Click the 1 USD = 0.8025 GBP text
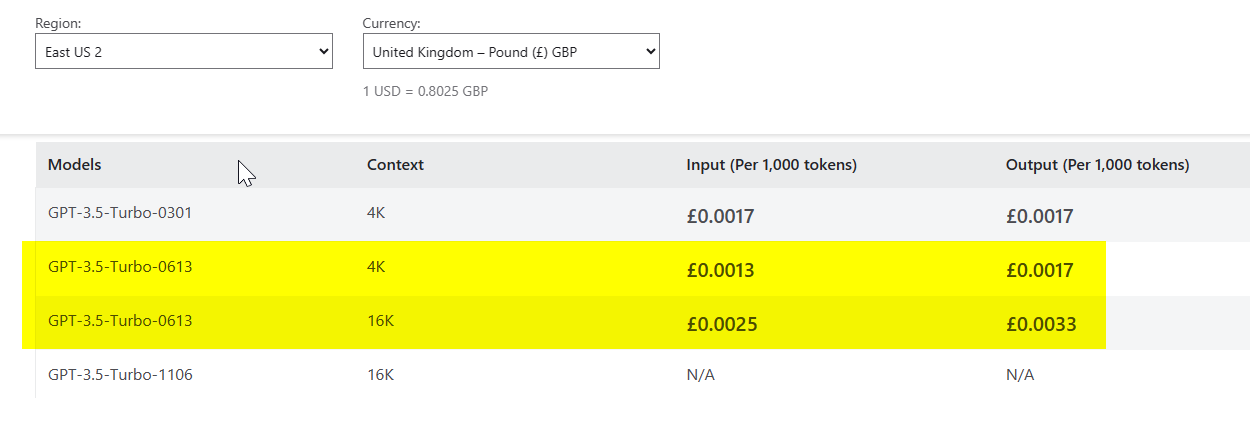Screen dimensions: 1250x437 (425, 91)
